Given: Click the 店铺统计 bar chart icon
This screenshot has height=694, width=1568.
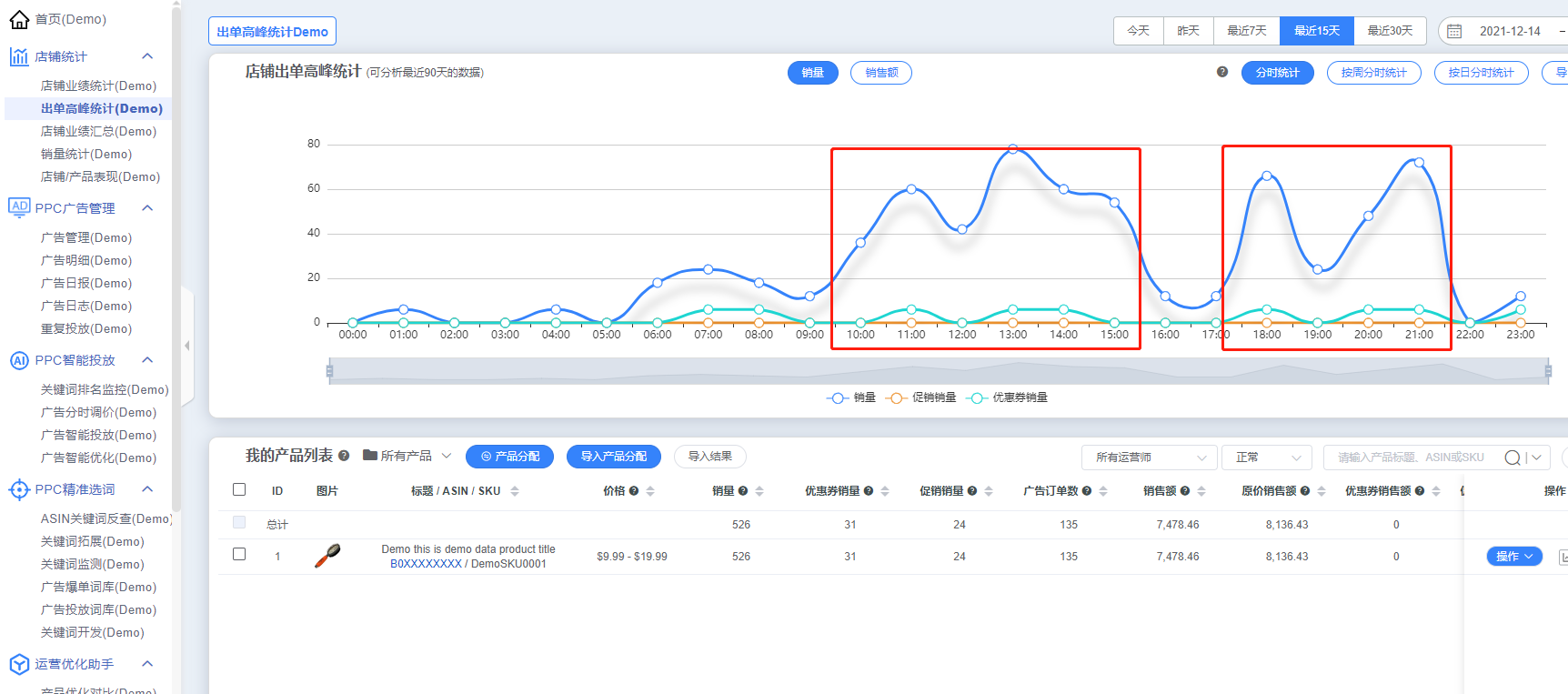Looking at the screenshot, I should click(x=19, y=56).
